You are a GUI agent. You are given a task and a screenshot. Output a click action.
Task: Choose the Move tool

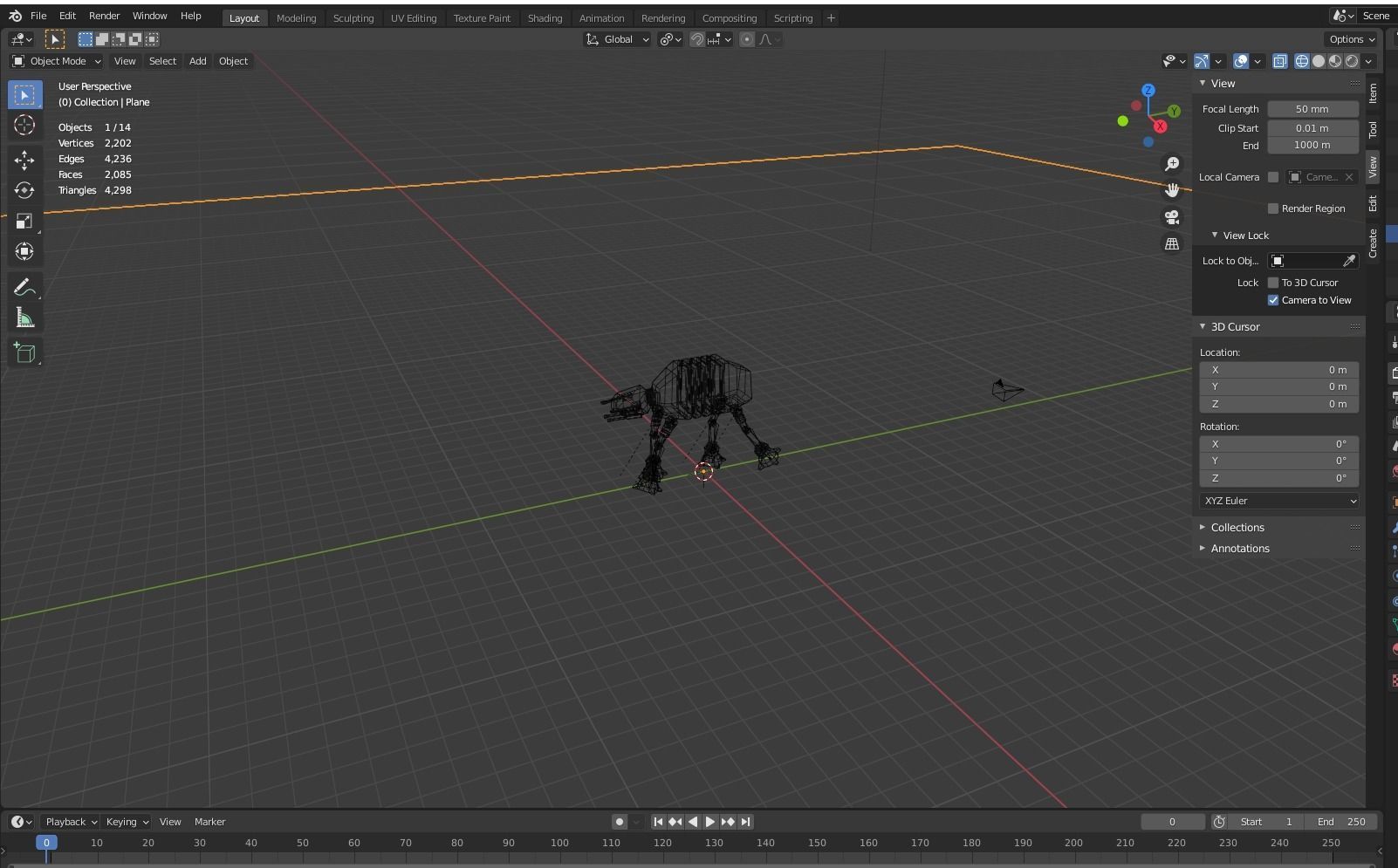point(24,160)
